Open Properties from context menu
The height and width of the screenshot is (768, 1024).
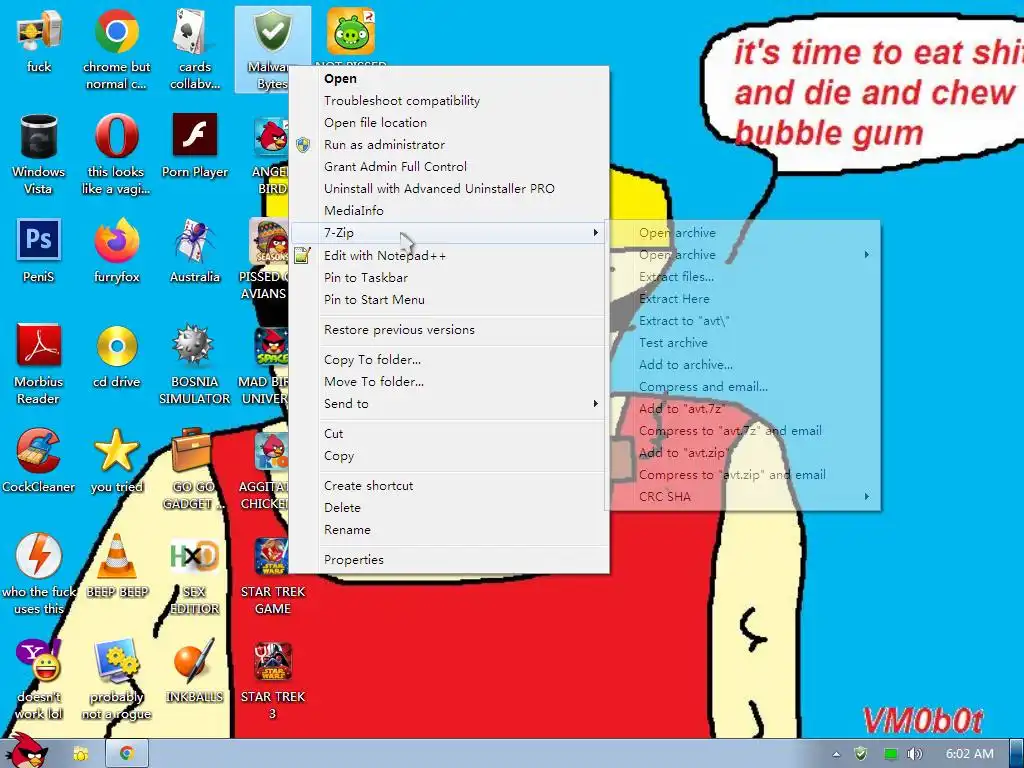point(449,560)
